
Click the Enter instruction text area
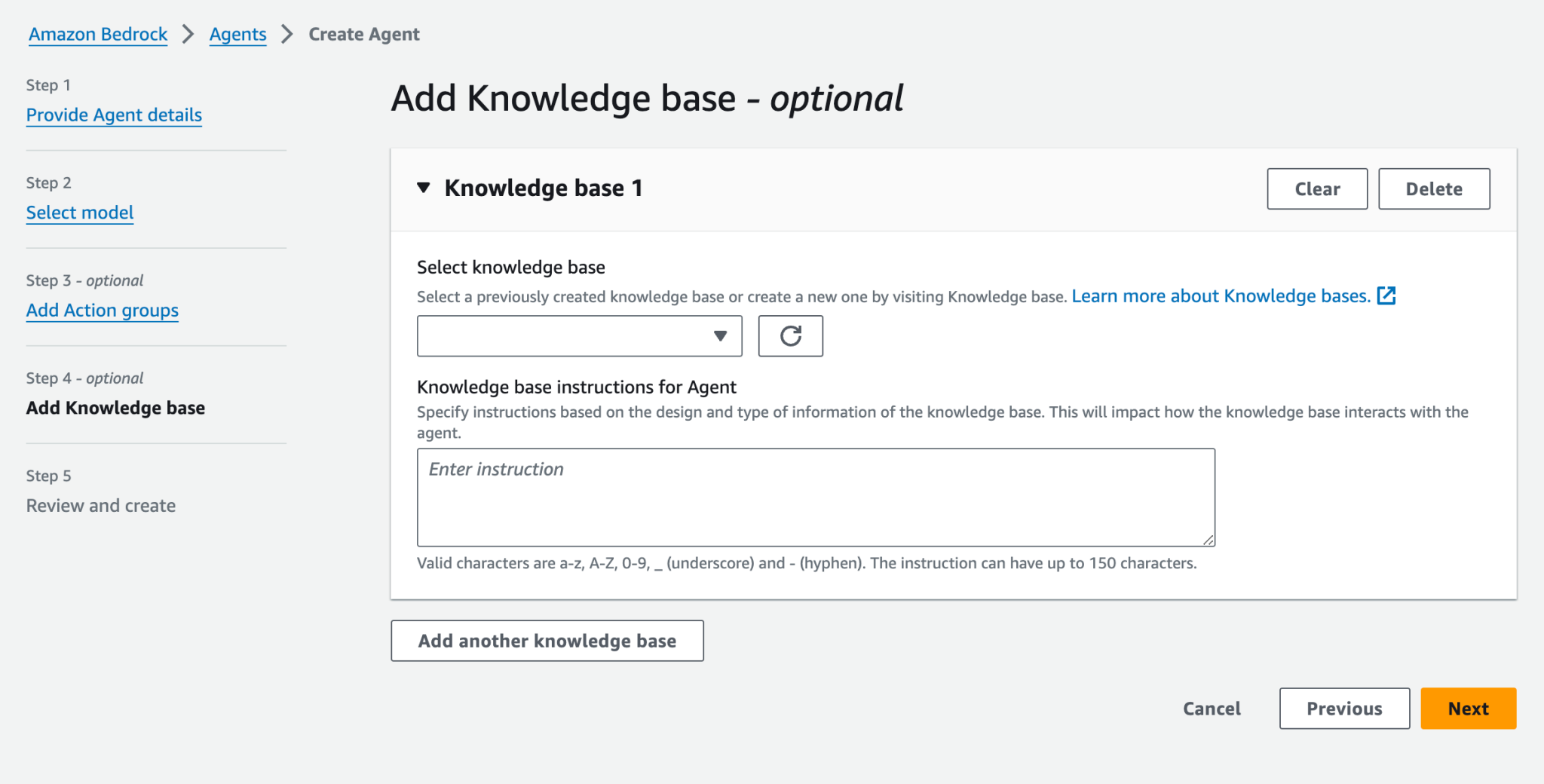[815, 498]
